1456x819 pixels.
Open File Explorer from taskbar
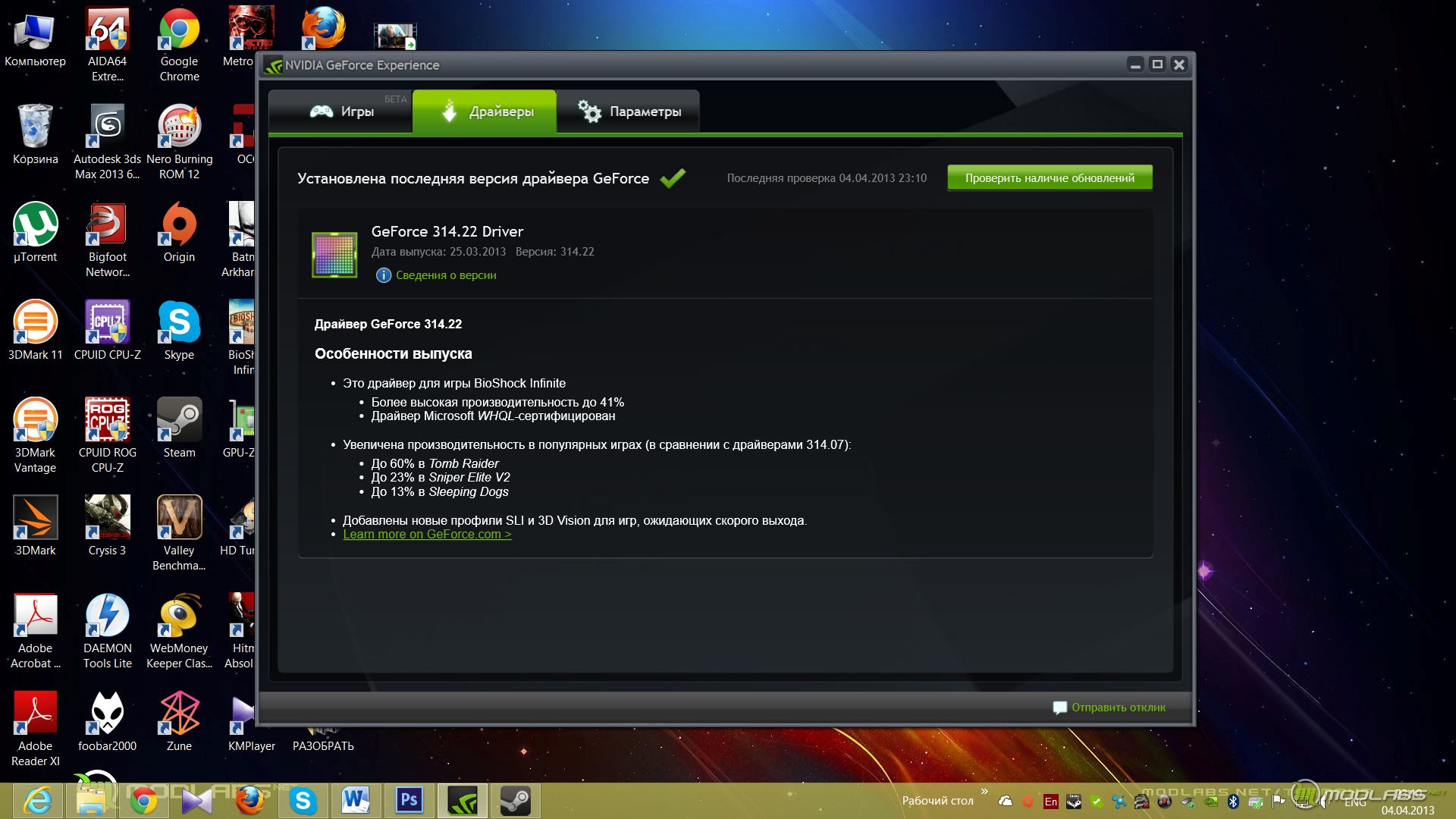pos(92,801)
